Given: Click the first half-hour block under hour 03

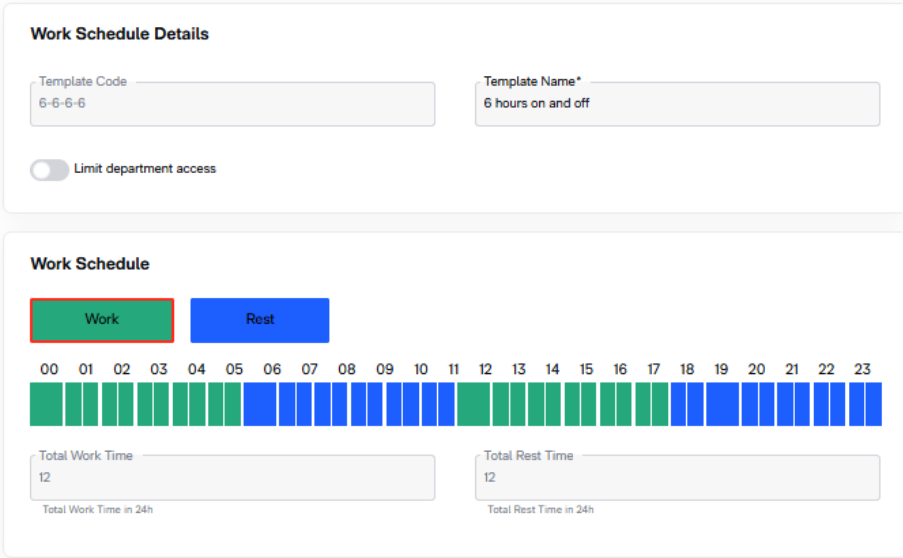Looking at the screenshot, I should pos(145,404).
